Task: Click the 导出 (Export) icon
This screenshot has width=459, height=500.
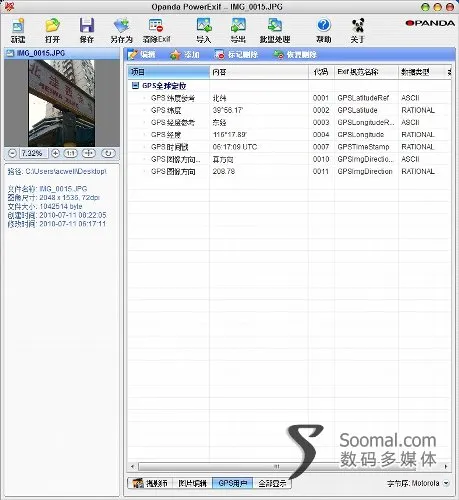Action: click(238, 30)
